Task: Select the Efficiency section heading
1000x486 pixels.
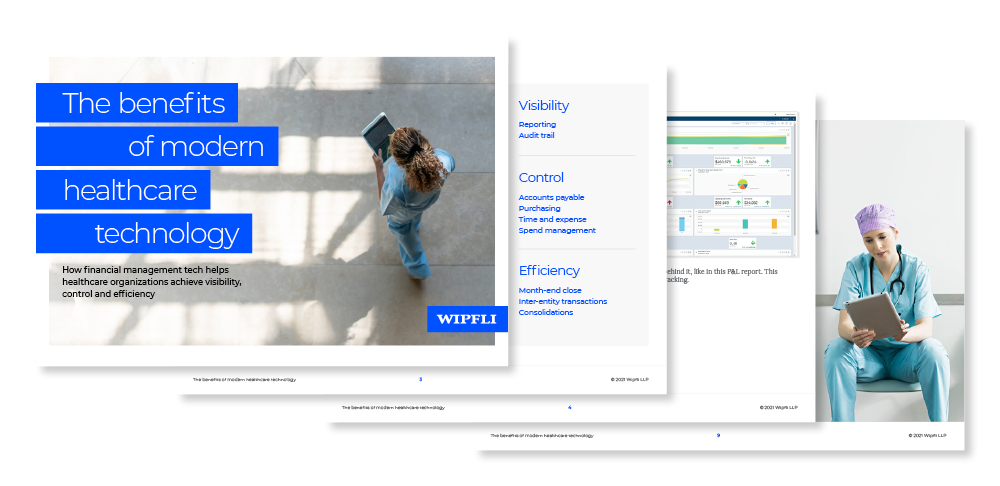Action: coord(549,270)
